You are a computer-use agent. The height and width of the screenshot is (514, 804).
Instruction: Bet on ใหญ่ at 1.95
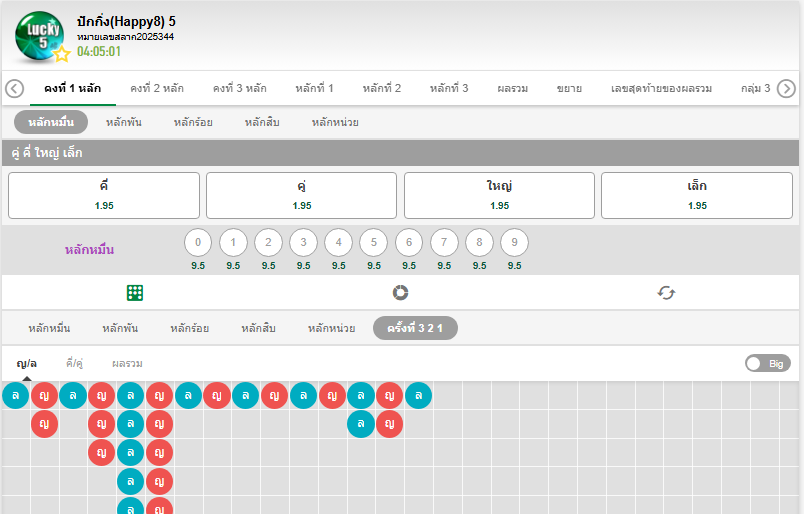pyautogui.click(x=499, y=195)
